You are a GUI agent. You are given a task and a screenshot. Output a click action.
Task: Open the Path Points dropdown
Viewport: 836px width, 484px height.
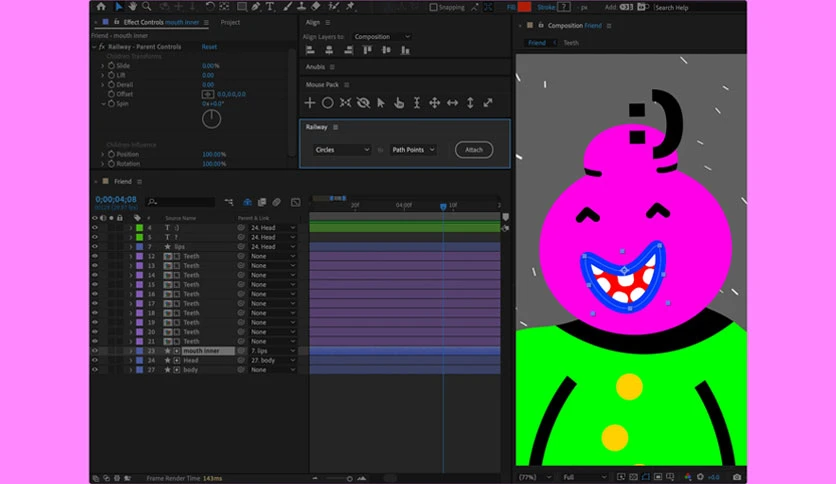pyautogui.click(x=413, y=150)
